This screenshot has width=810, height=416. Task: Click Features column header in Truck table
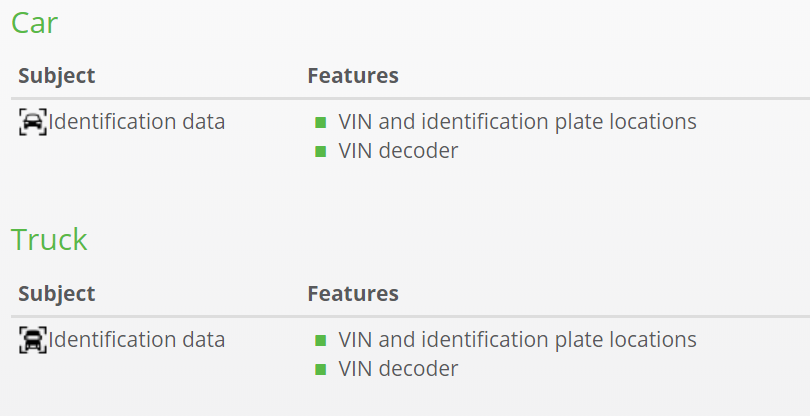[353, 294]
